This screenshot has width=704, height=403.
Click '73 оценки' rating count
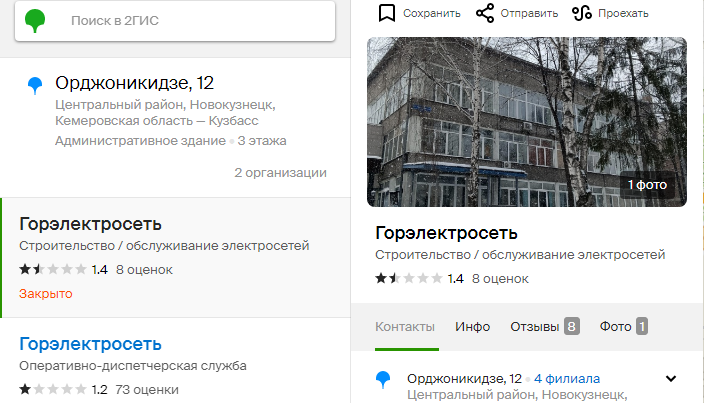tap(147, 390)
